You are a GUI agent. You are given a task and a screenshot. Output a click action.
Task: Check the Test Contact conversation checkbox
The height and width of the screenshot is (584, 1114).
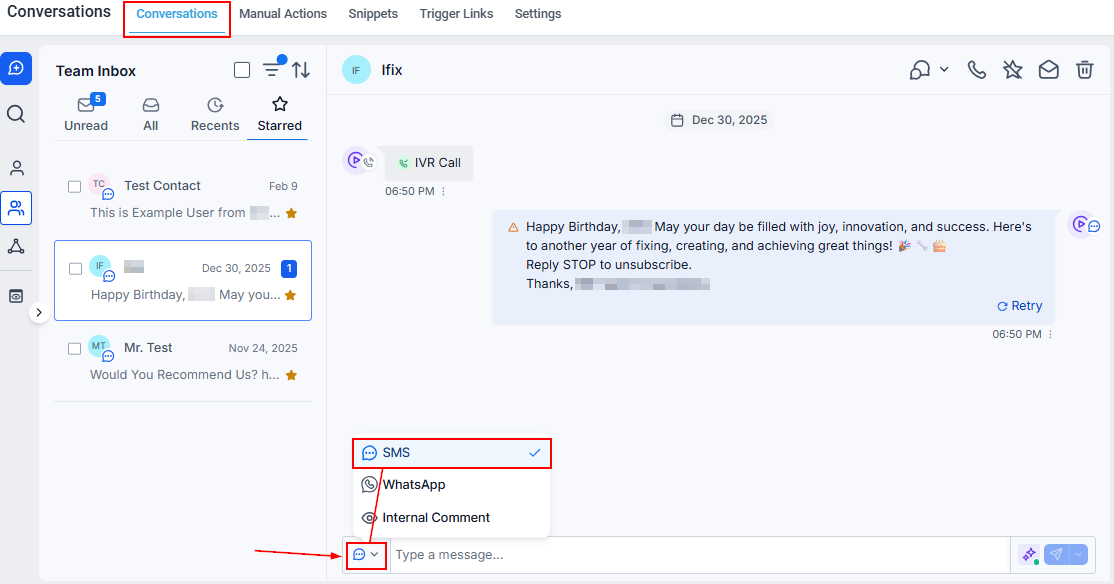75,187
